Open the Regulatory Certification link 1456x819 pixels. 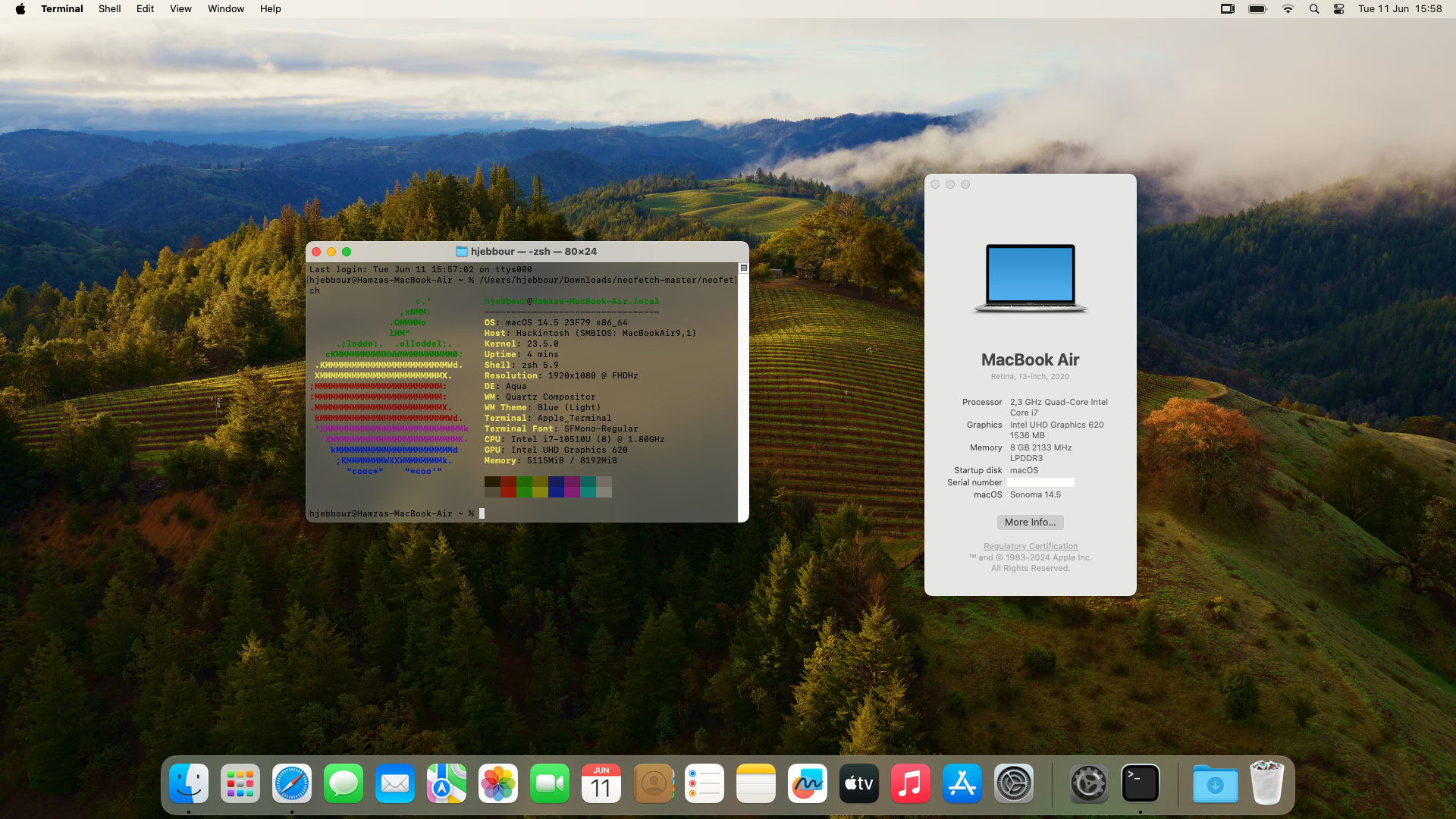pos(1031,546)
